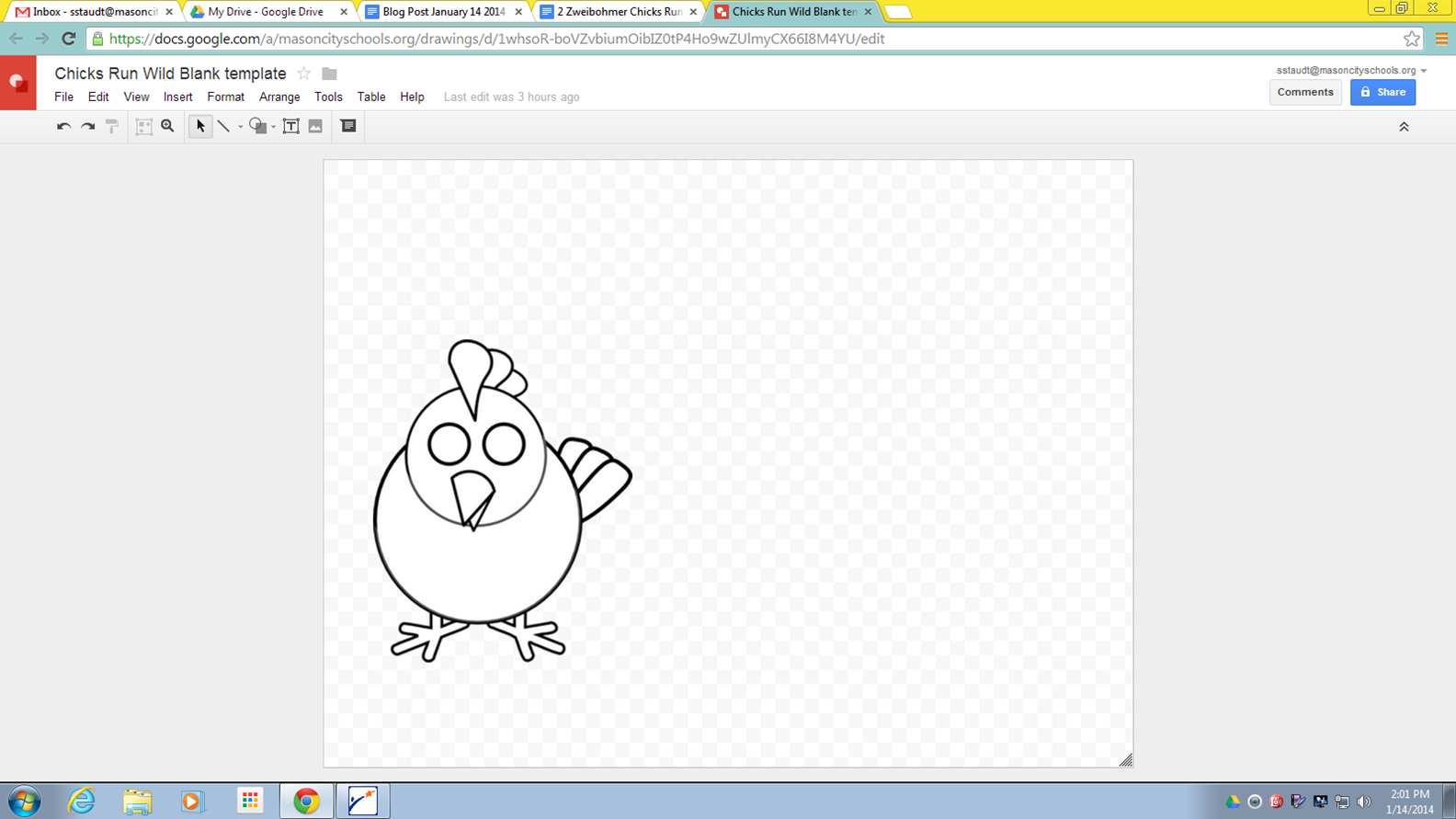Go forward to the next page

(x=41, y=39)
